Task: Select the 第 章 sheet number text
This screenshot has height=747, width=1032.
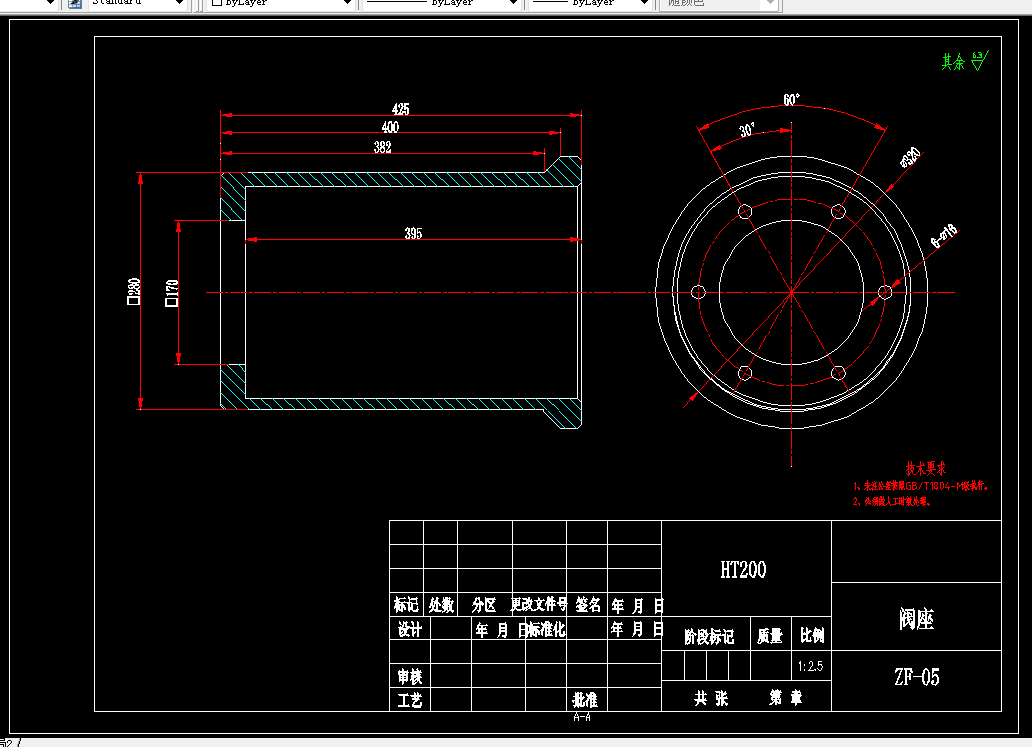Action: pyautogui.click(x=786, y=698)
